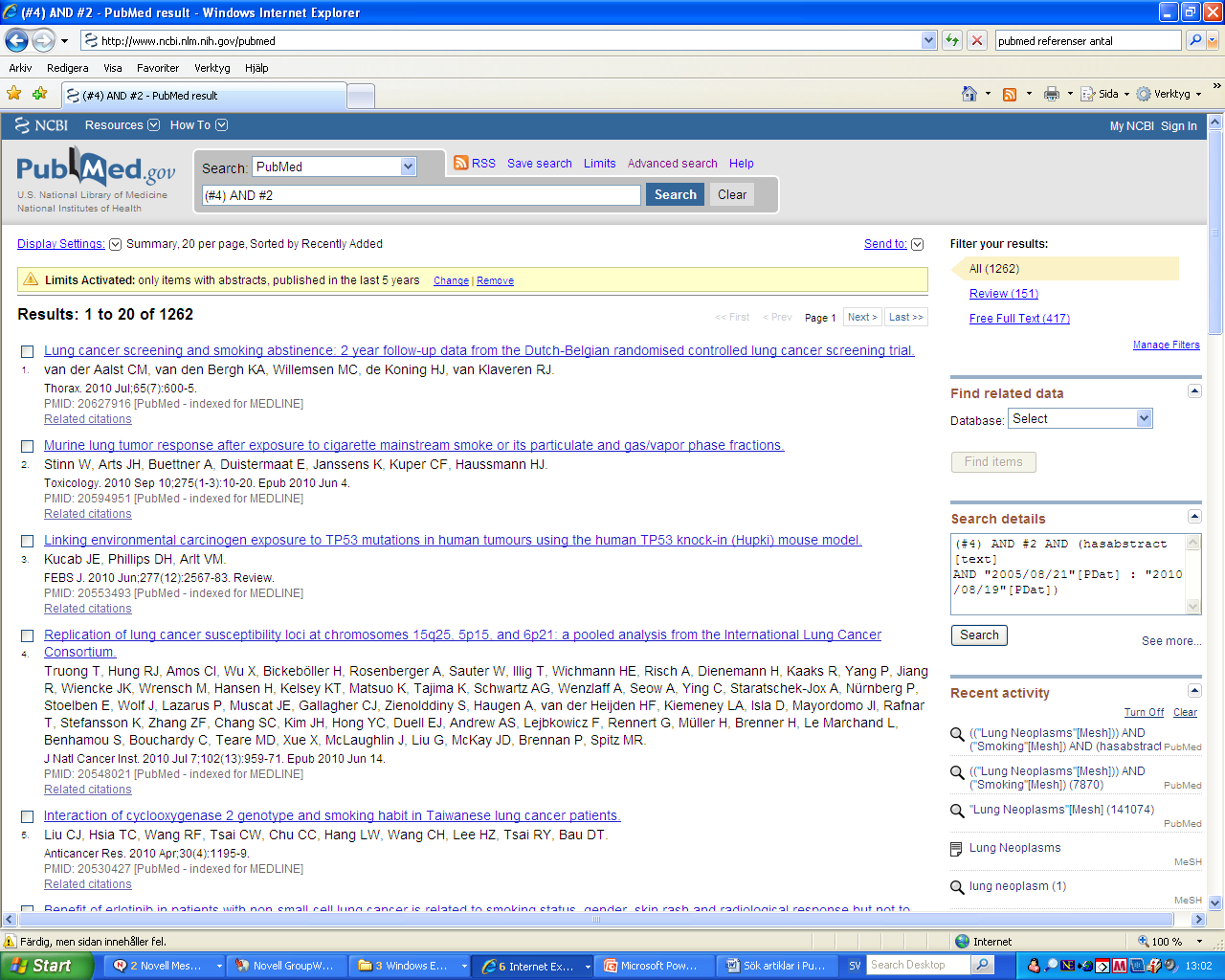Click the Verktyg gear icon in command bar
Screen dimensions: 1225x980
pyautogui.click(x=1144, y=94)
